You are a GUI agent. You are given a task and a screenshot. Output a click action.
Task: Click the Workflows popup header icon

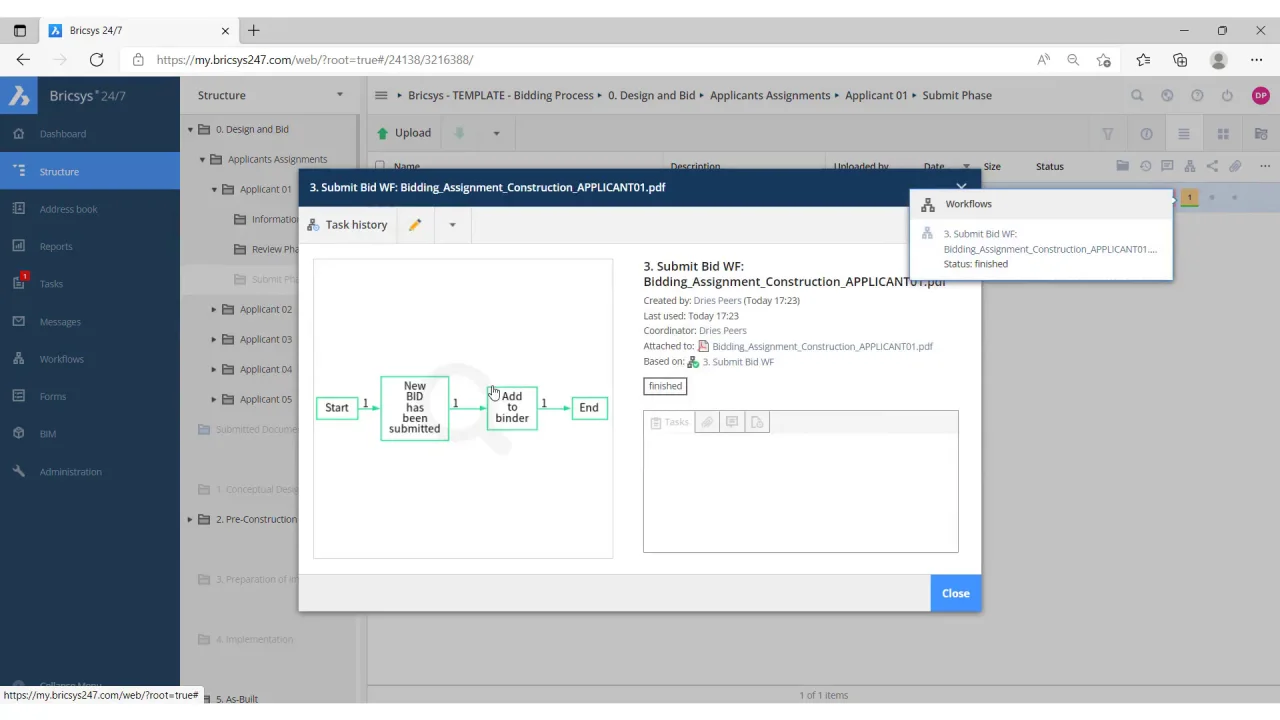pos(928,204)
